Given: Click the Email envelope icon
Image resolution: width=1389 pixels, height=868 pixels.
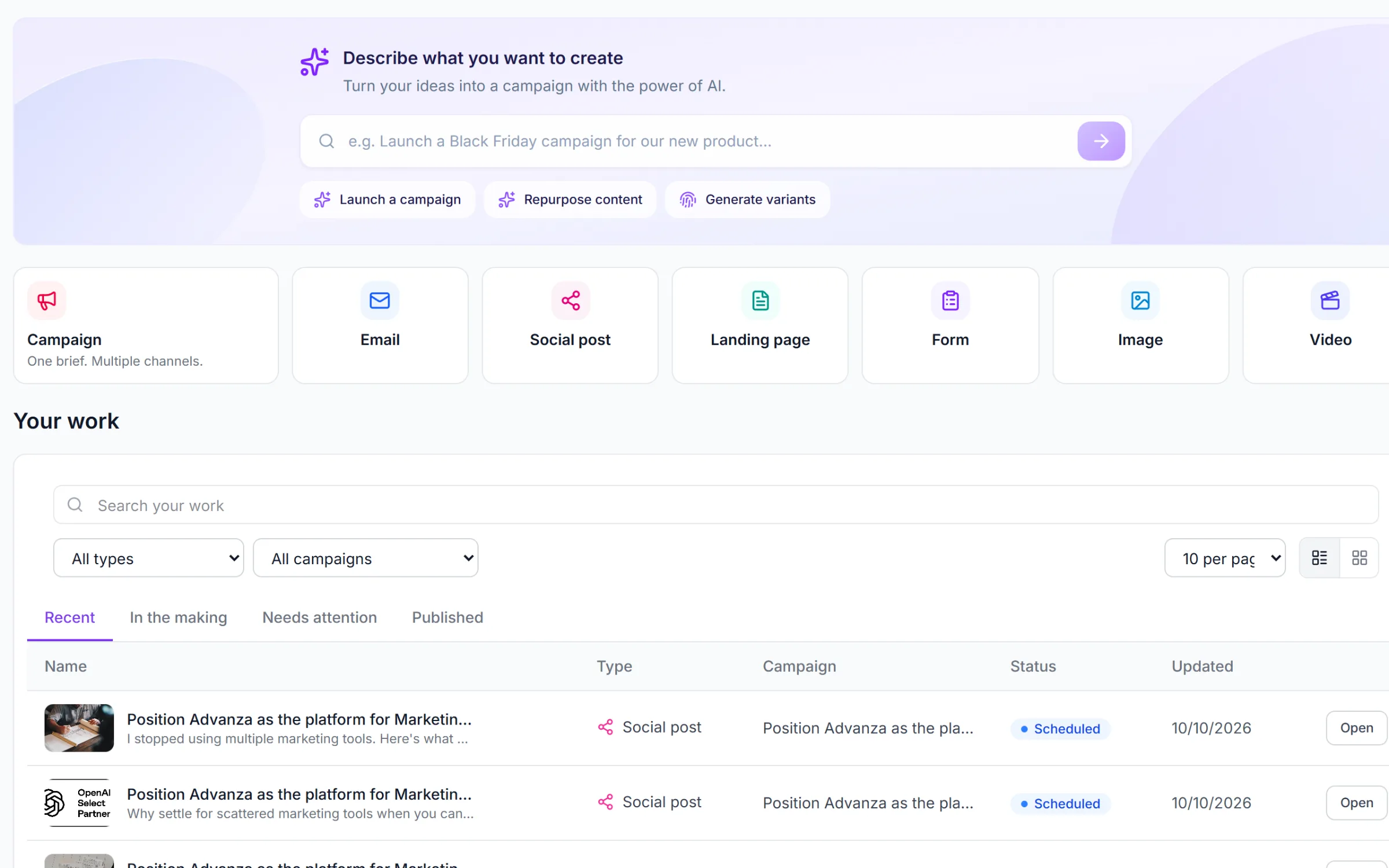Looking at the screenshot, I should click(380, 300).
